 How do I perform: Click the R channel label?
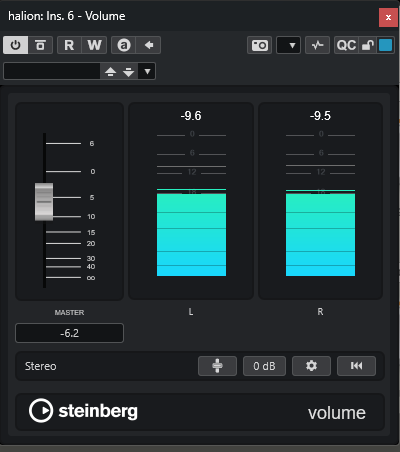[x=320, y=312]
